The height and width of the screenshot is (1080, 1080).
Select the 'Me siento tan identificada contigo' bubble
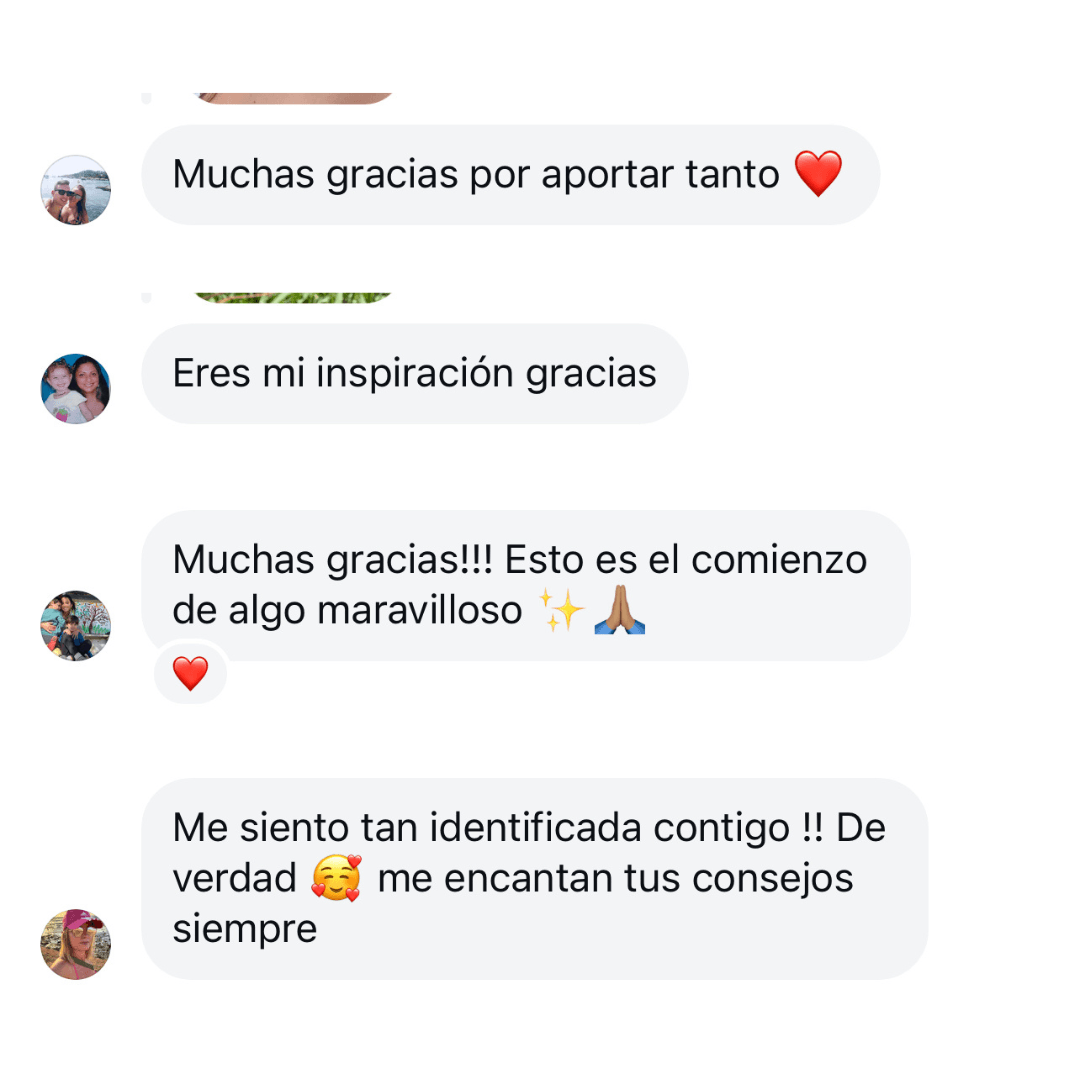(534, 879)
